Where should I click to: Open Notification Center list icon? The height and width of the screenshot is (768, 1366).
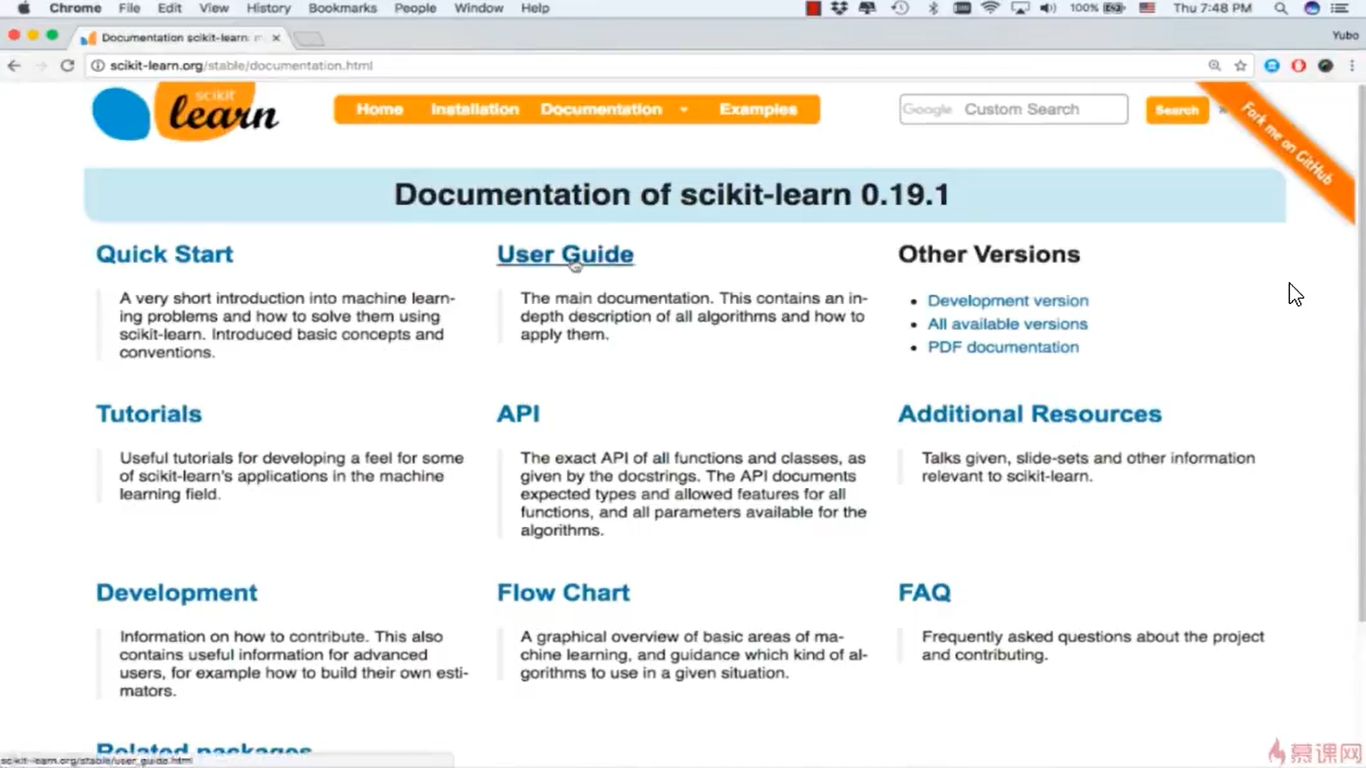[1341, 8]
